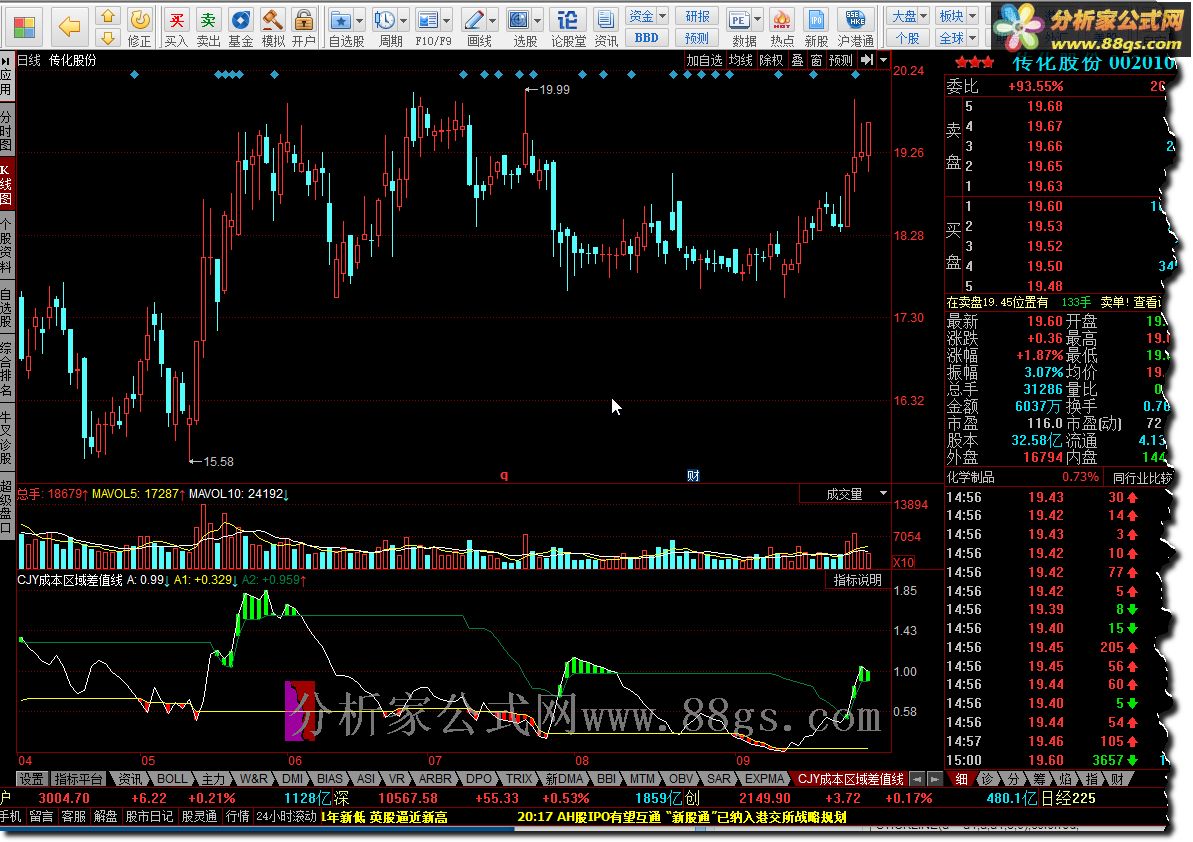Open the 基金 fund icon
The height and width of the screenshot is (842, 1193).
point(240,27)
